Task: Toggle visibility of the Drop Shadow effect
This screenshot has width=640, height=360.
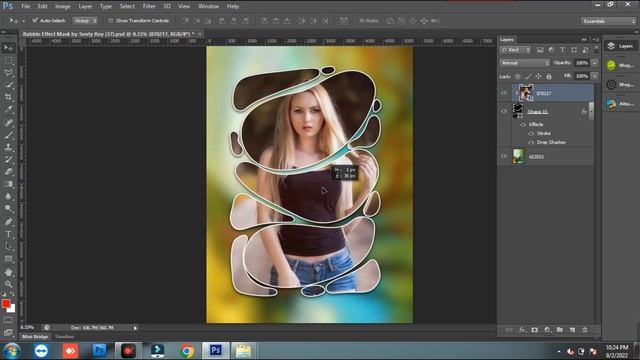Action: (531, 142)
